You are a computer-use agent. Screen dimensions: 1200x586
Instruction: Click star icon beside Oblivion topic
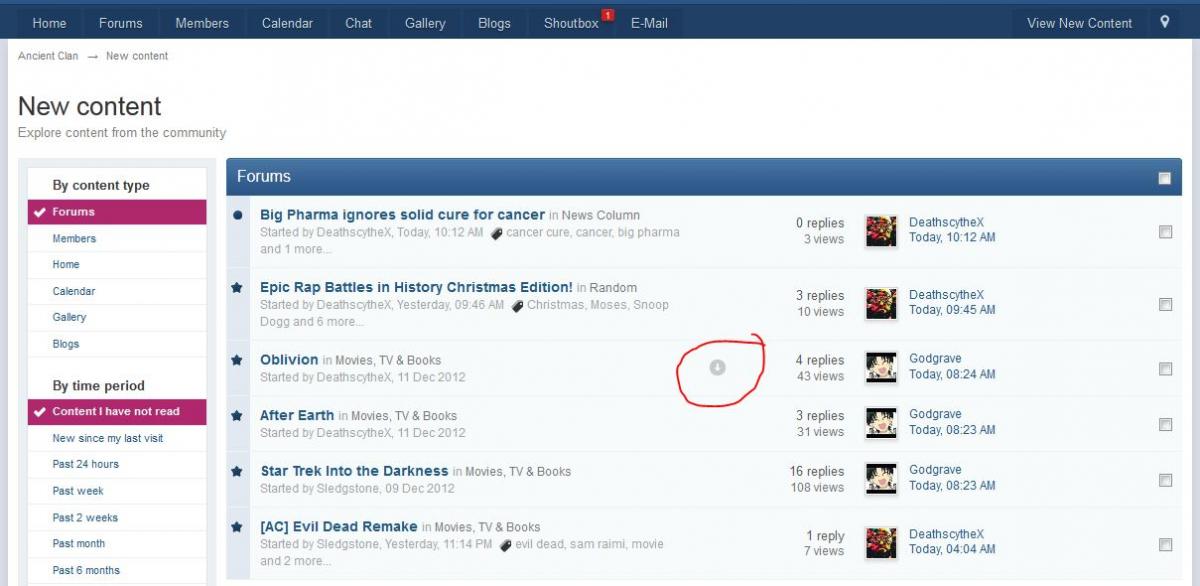click(x=237, y=359)
